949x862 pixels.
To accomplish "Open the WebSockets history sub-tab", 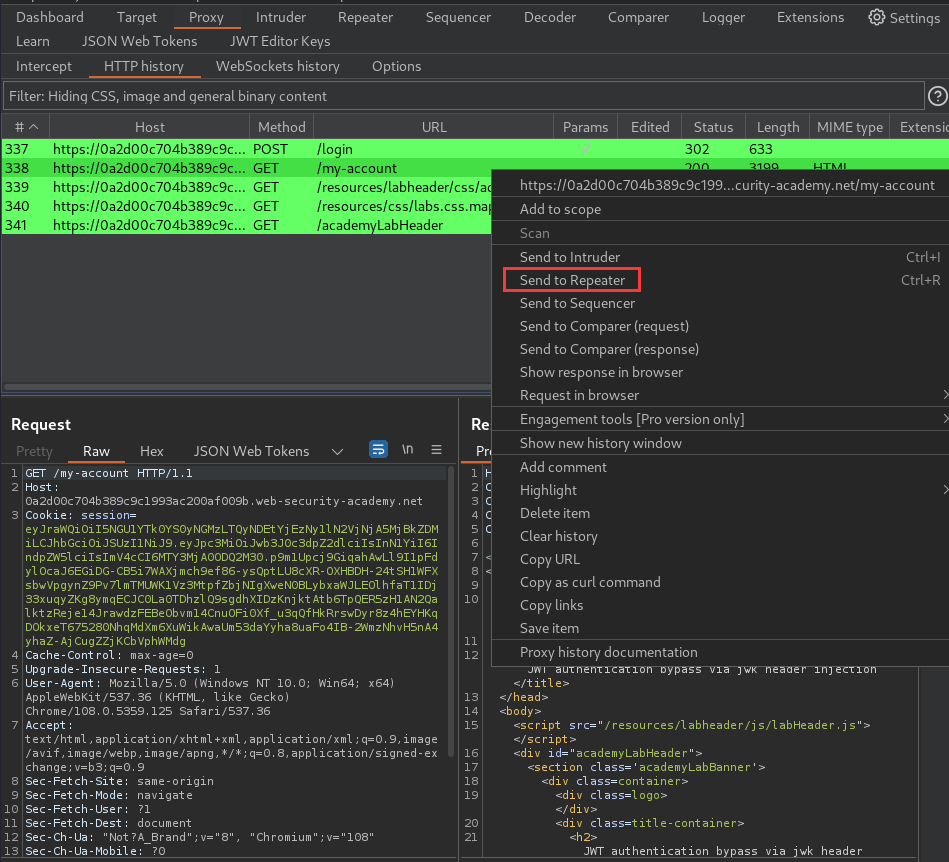I will click(x=278, y=66).
